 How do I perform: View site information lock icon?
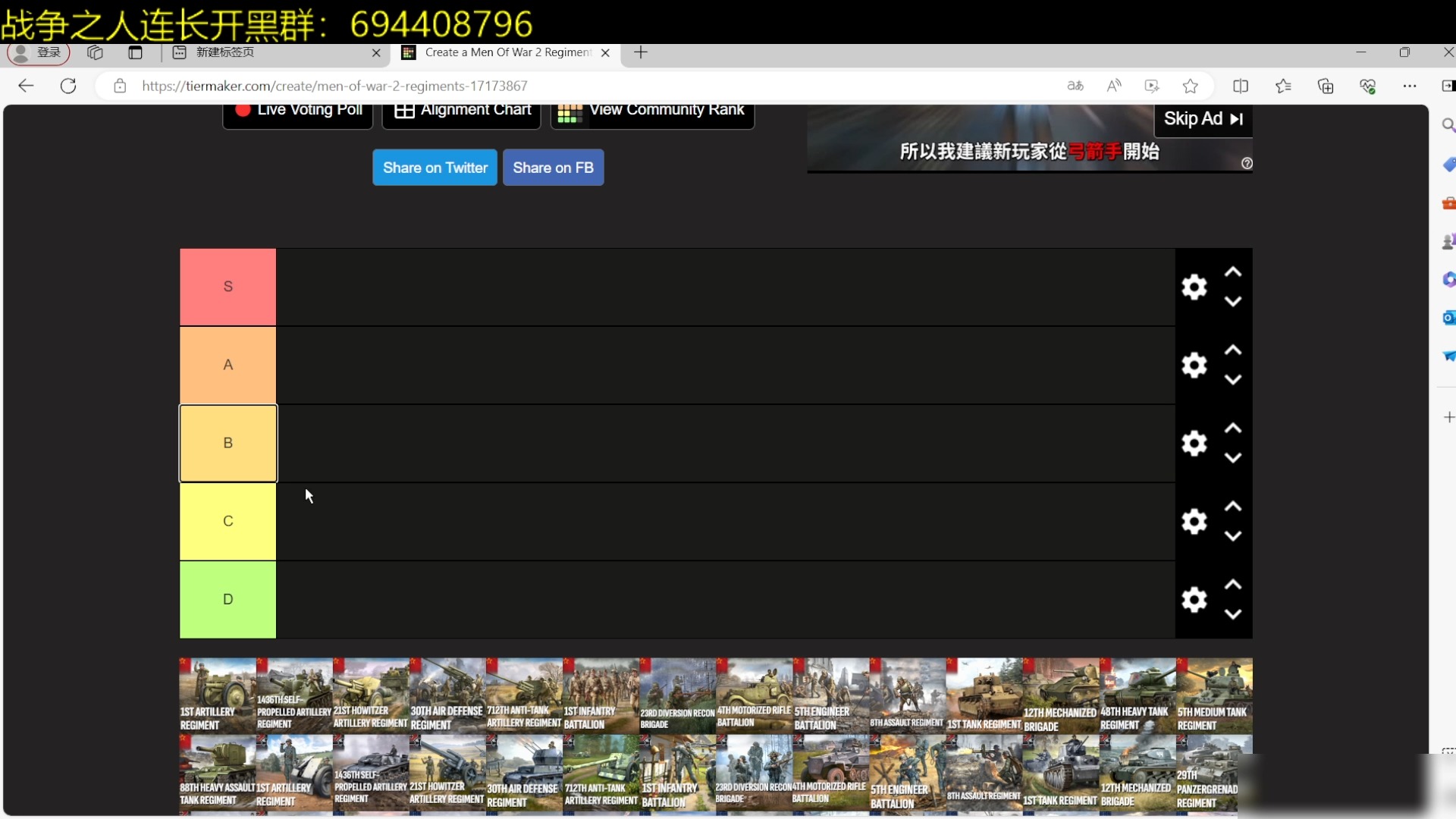(120, 86)
